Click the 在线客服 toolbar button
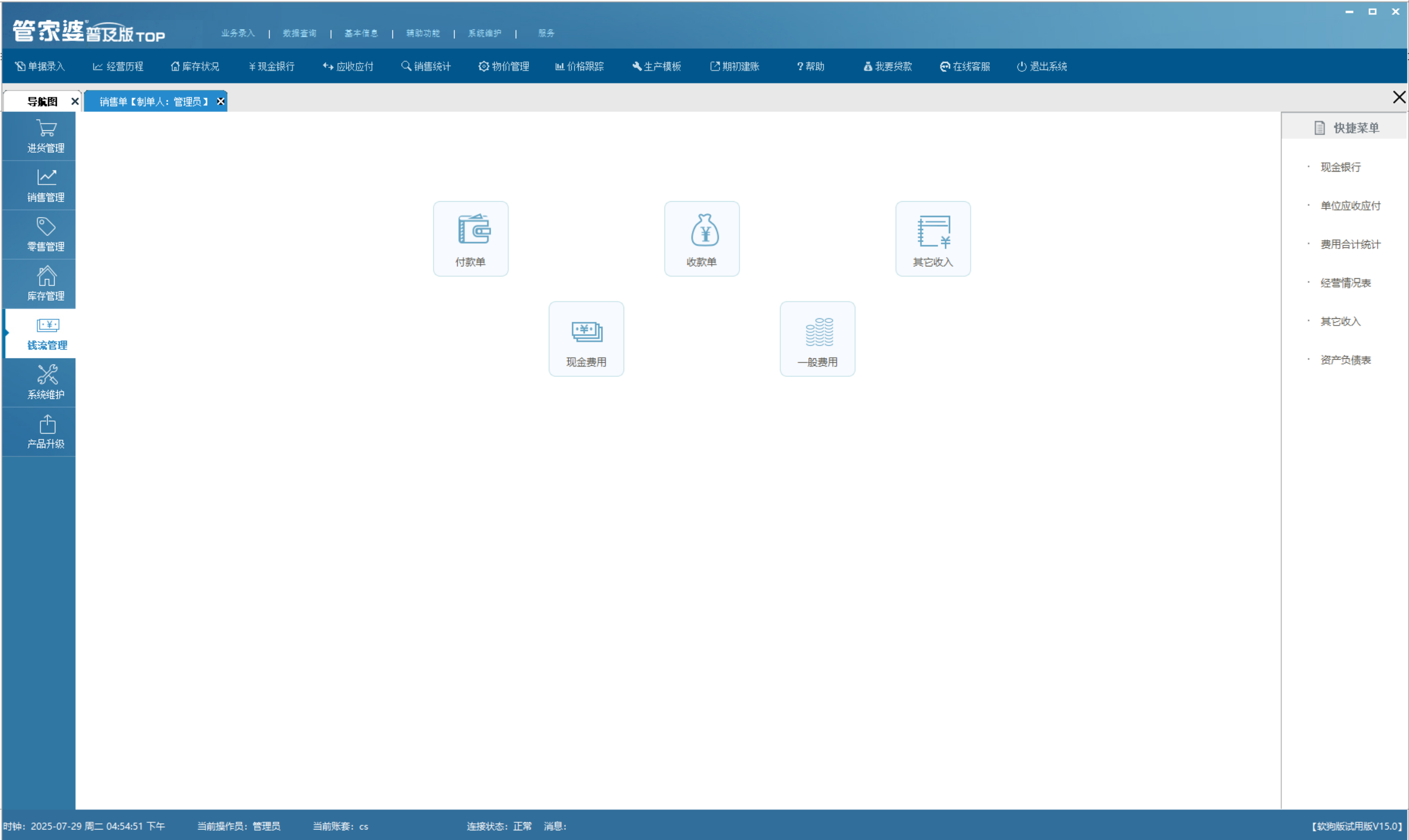Viewport: 1409px width, 840px height. click(965, 66)
